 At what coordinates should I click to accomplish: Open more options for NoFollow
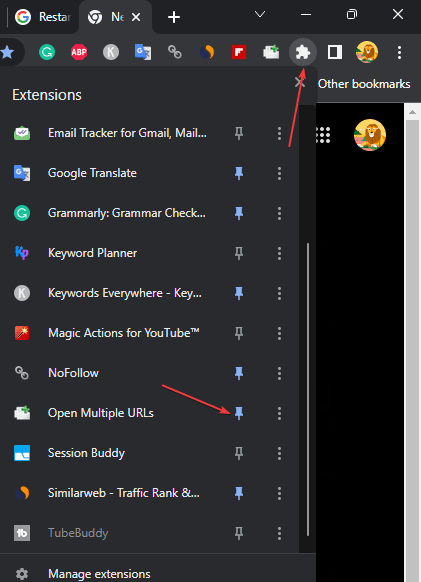(x=280, y=373)
